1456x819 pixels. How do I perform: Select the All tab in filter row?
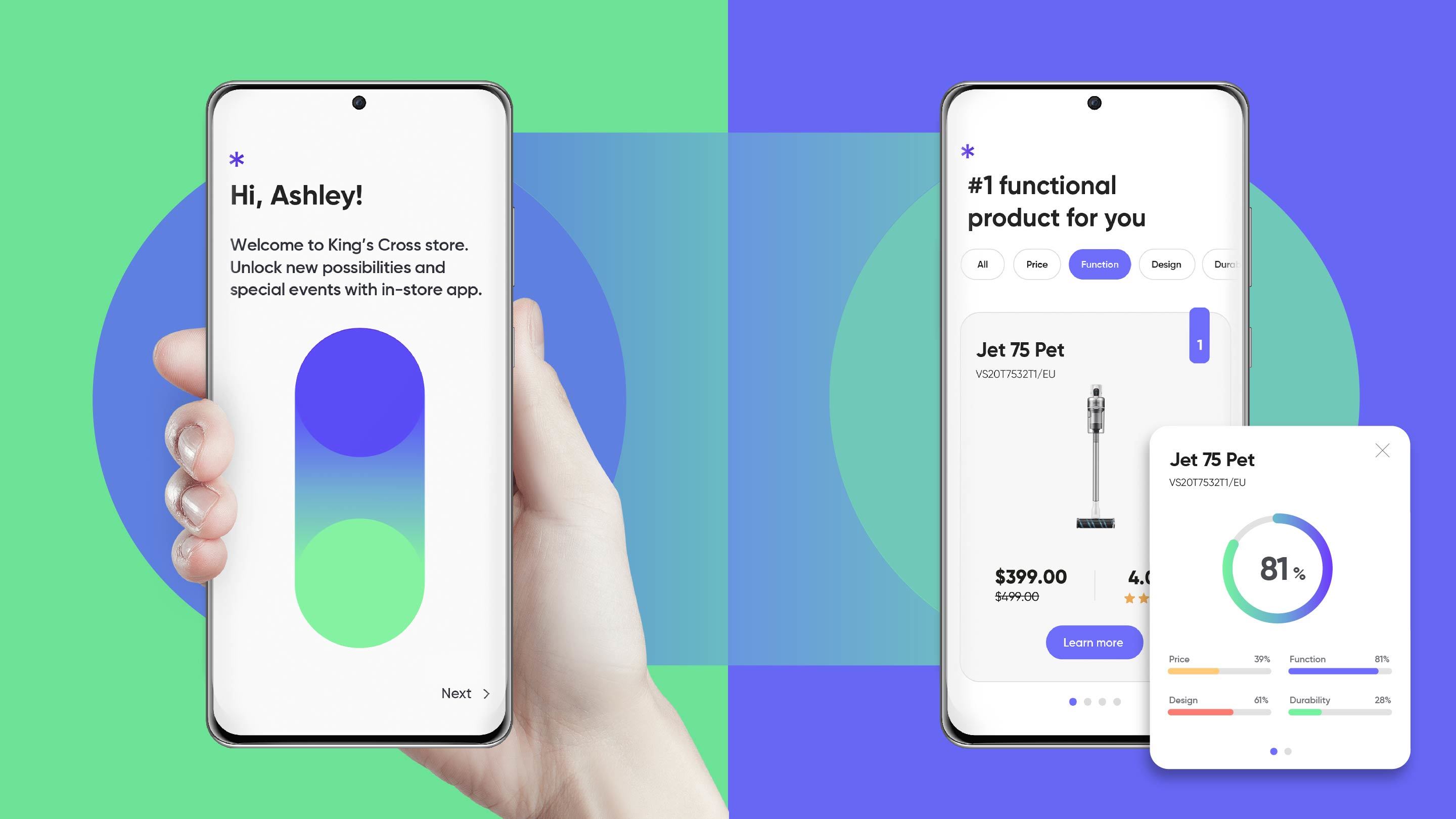(x=980, y=264)
